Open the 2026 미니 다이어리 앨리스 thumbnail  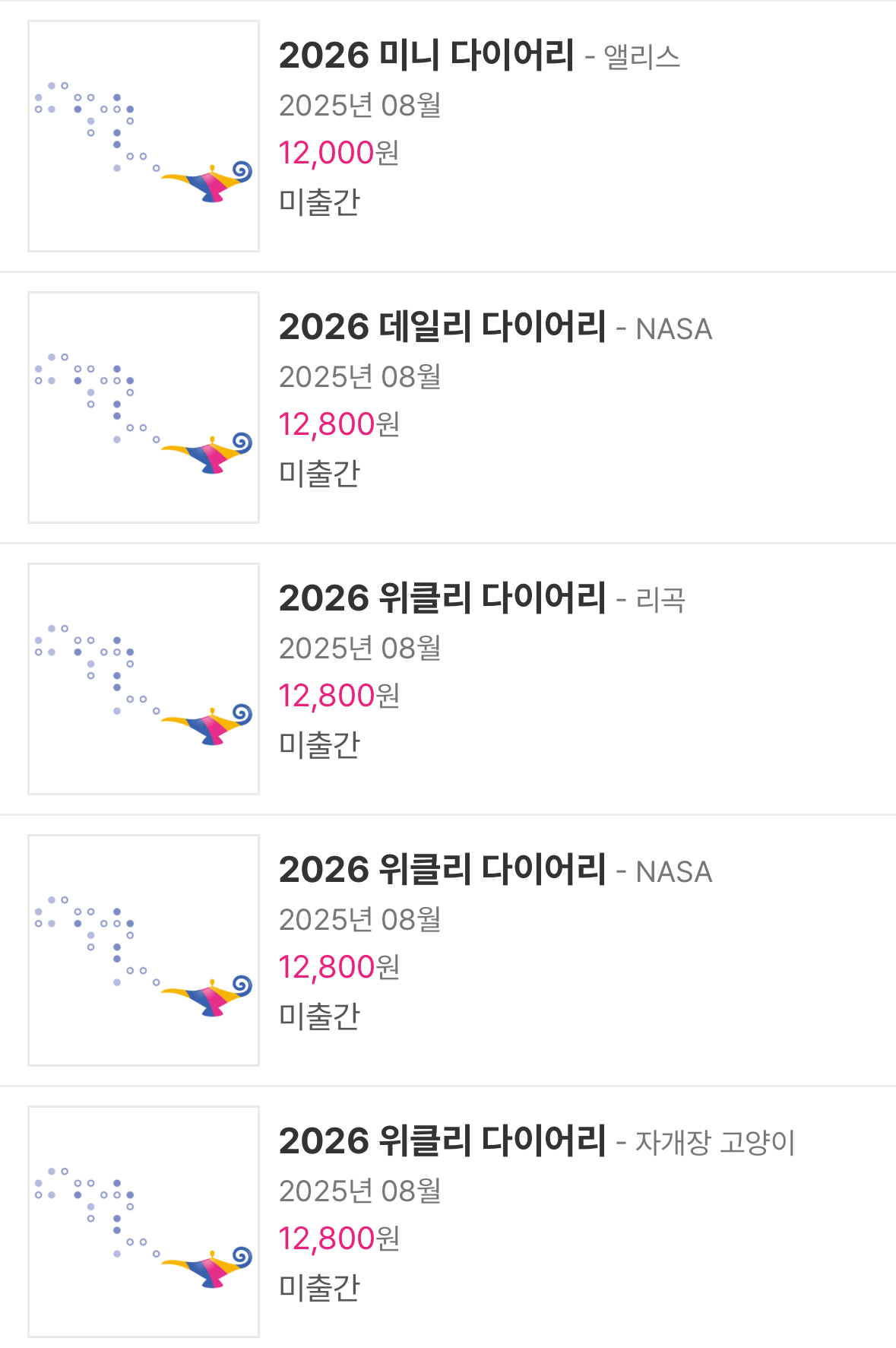144,136
